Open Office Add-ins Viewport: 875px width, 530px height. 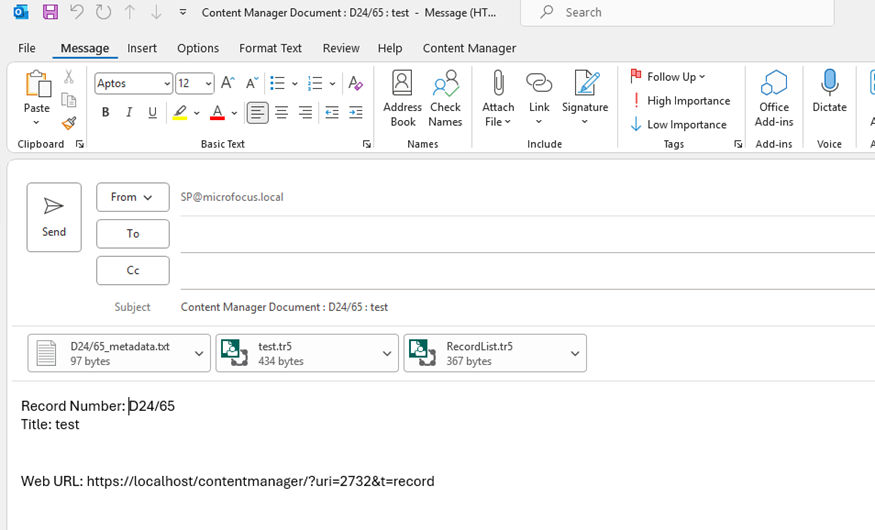point(774,99)
